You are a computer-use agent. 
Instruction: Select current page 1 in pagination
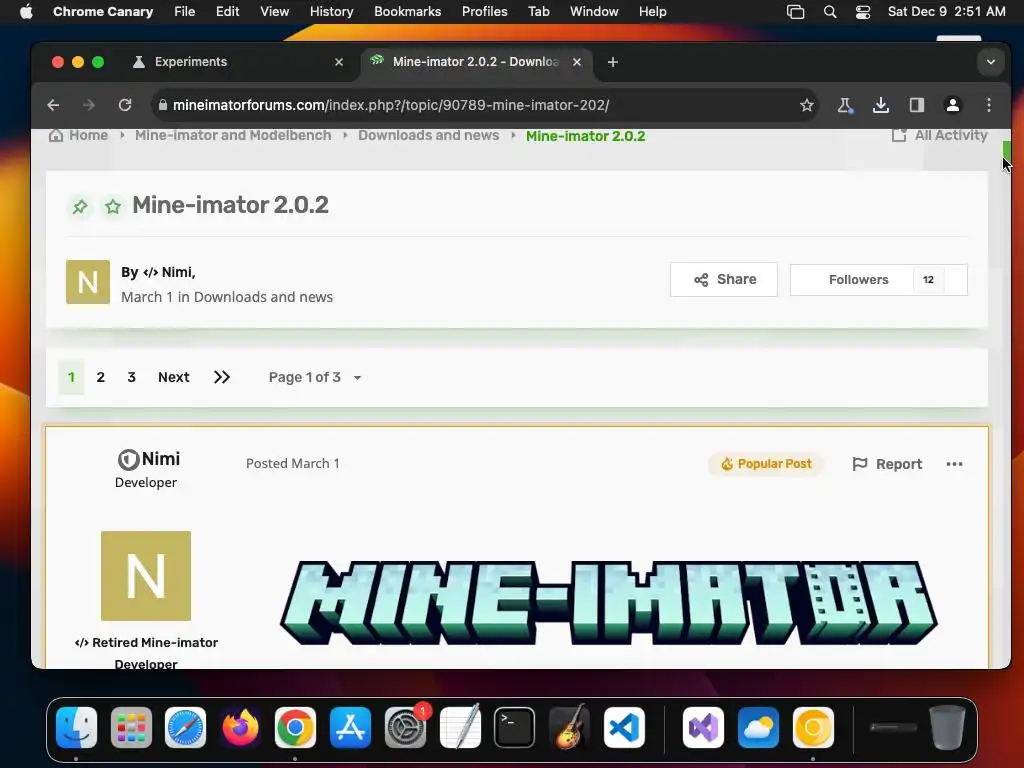click(71, 377)
